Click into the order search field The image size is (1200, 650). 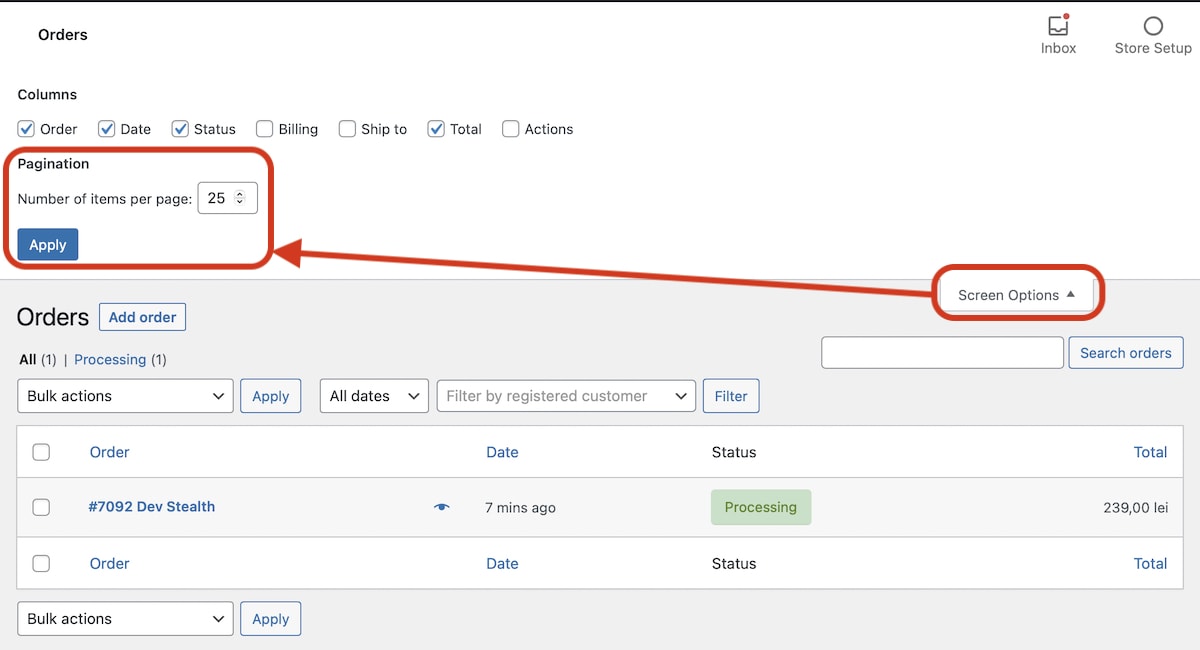point(942,352)
